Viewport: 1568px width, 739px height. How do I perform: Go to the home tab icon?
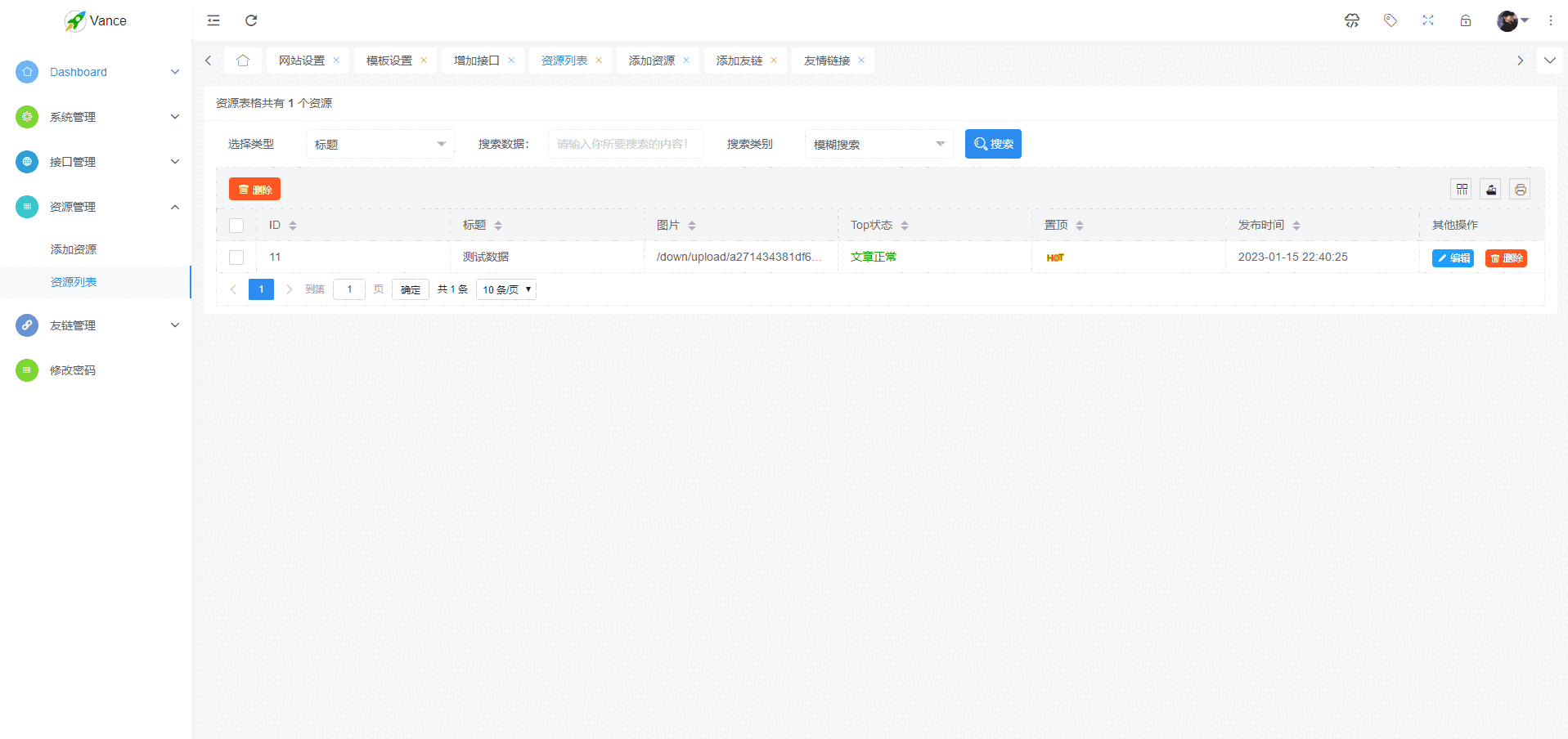point(243,60)
